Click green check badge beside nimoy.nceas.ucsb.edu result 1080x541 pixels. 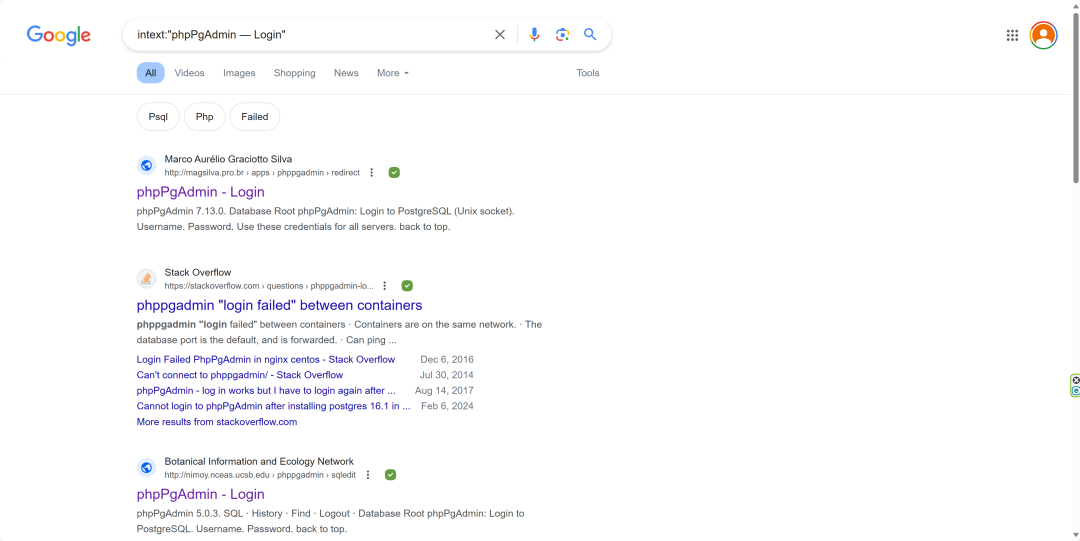tap(391, 475)
